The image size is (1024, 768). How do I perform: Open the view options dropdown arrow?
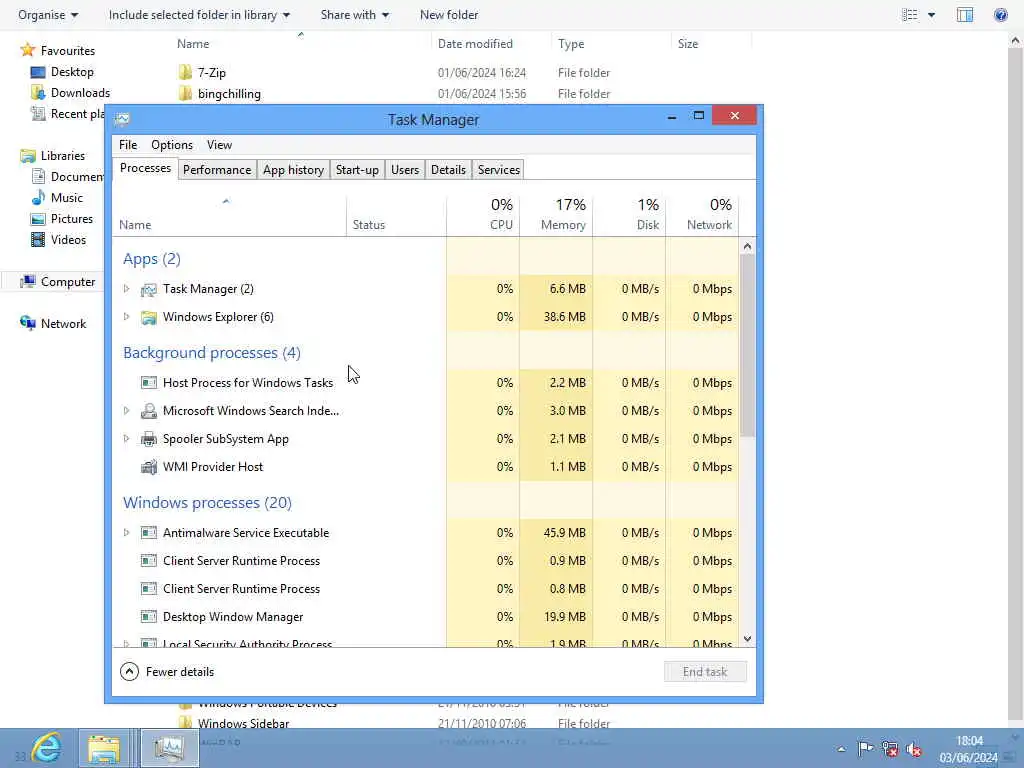tap(931, 14)
